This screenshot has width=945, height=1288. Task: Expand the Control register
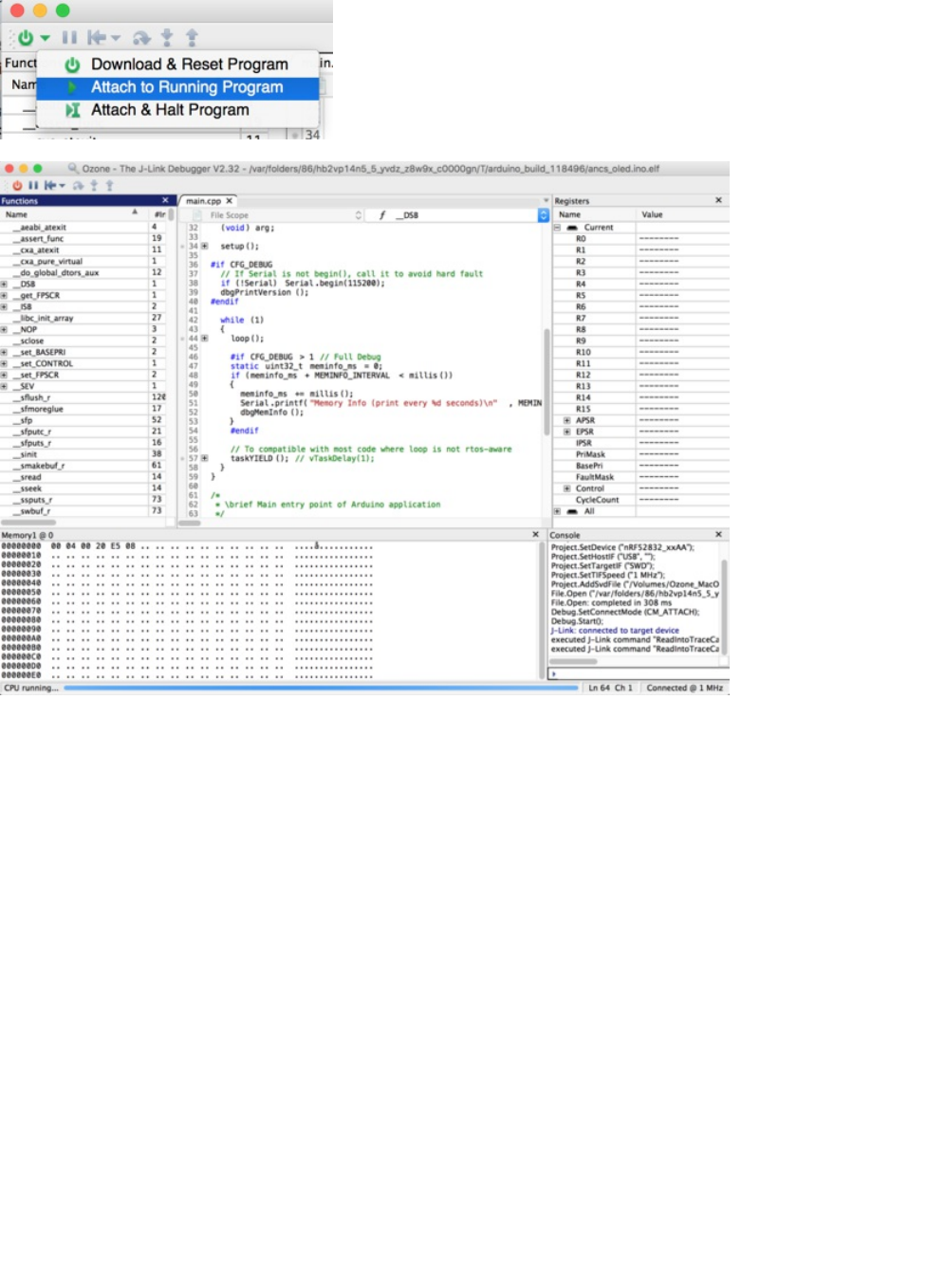pos(567,489)
